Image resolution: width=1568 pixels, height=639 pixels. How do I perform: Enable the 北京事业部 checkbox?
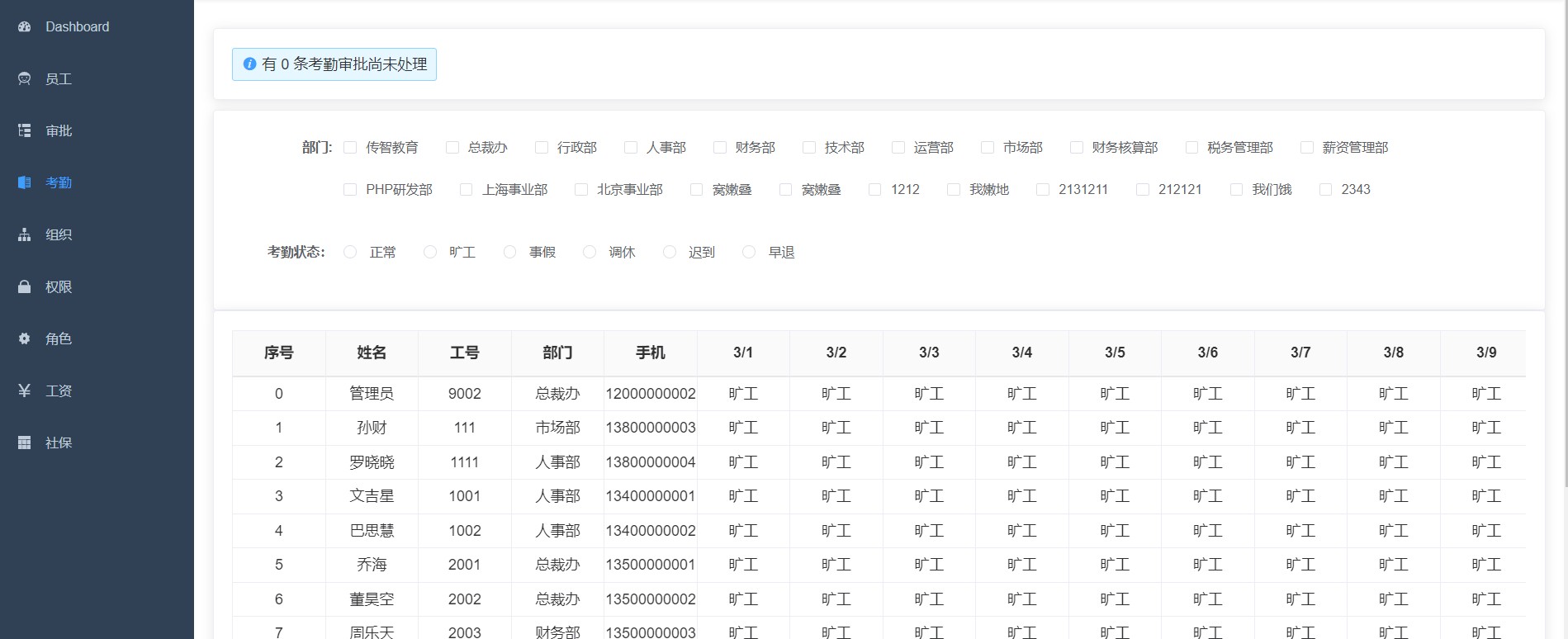click(581, 189)
